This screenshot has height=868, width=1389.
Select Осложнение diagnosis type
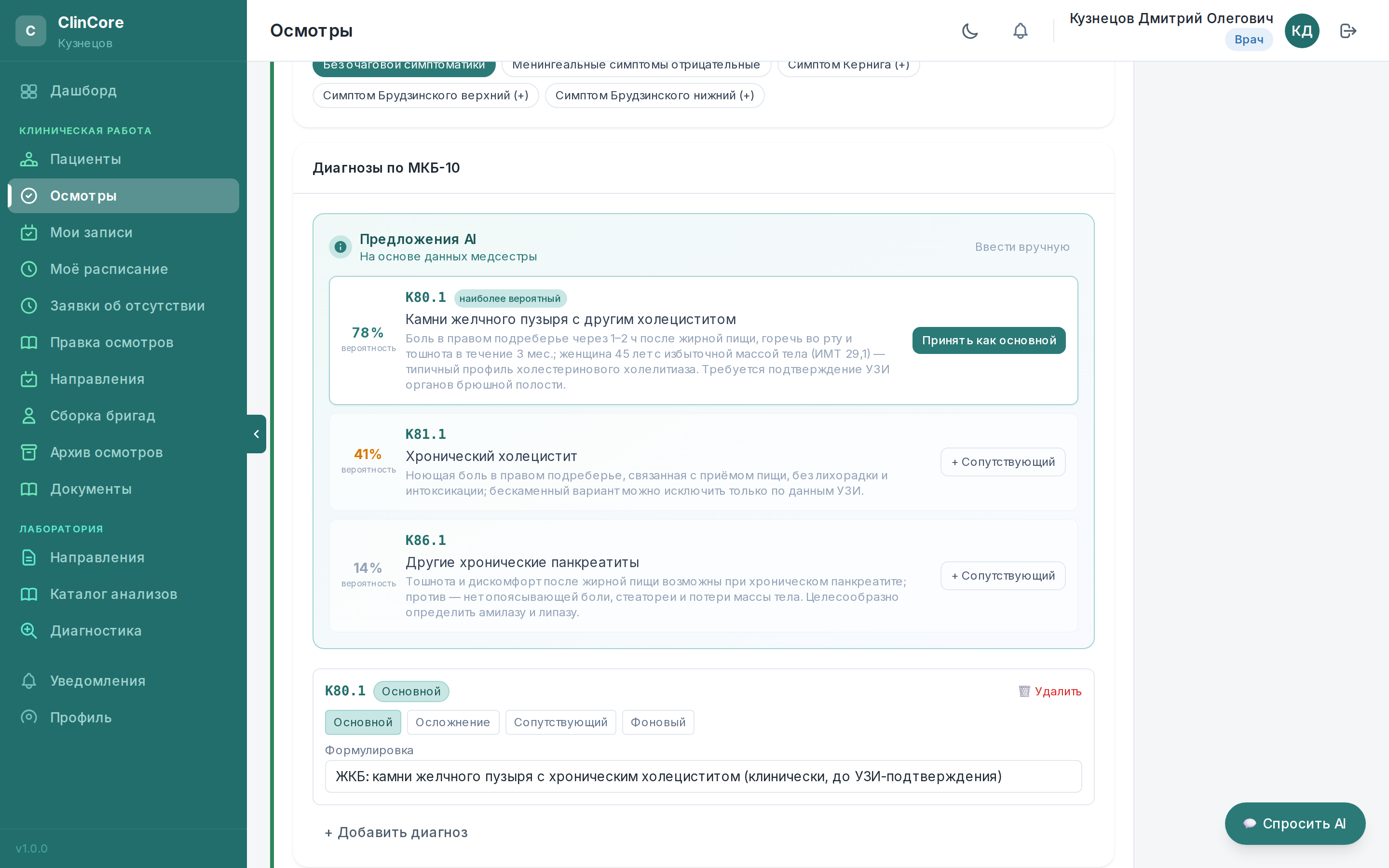[x=453, y=722]
